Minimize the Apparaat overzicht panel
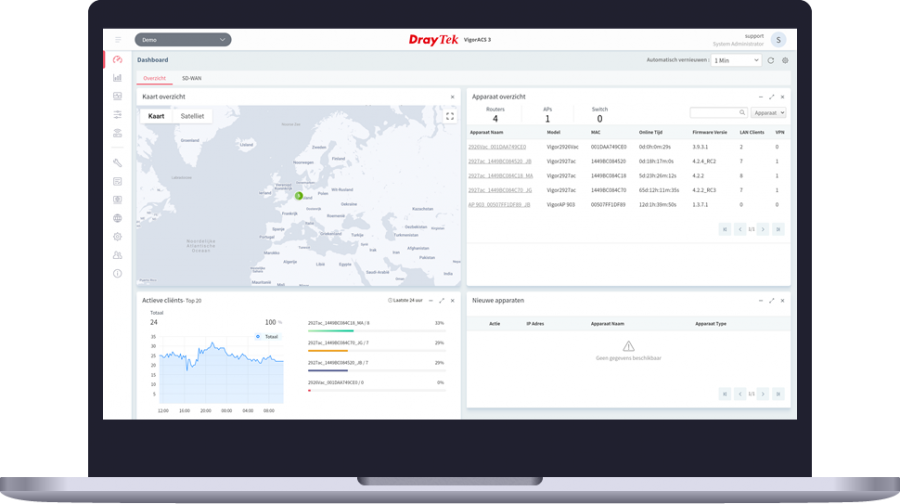The image size is (900, 504). 761,97
